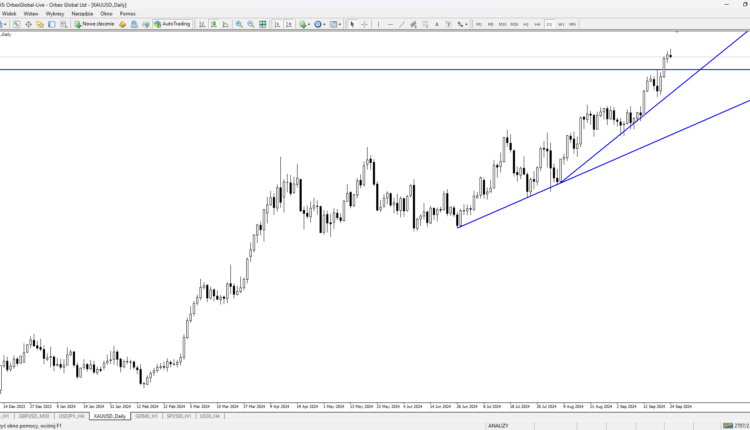
Task: Select the XAUUSD,Daily chart tab
Action: [110, 416]
